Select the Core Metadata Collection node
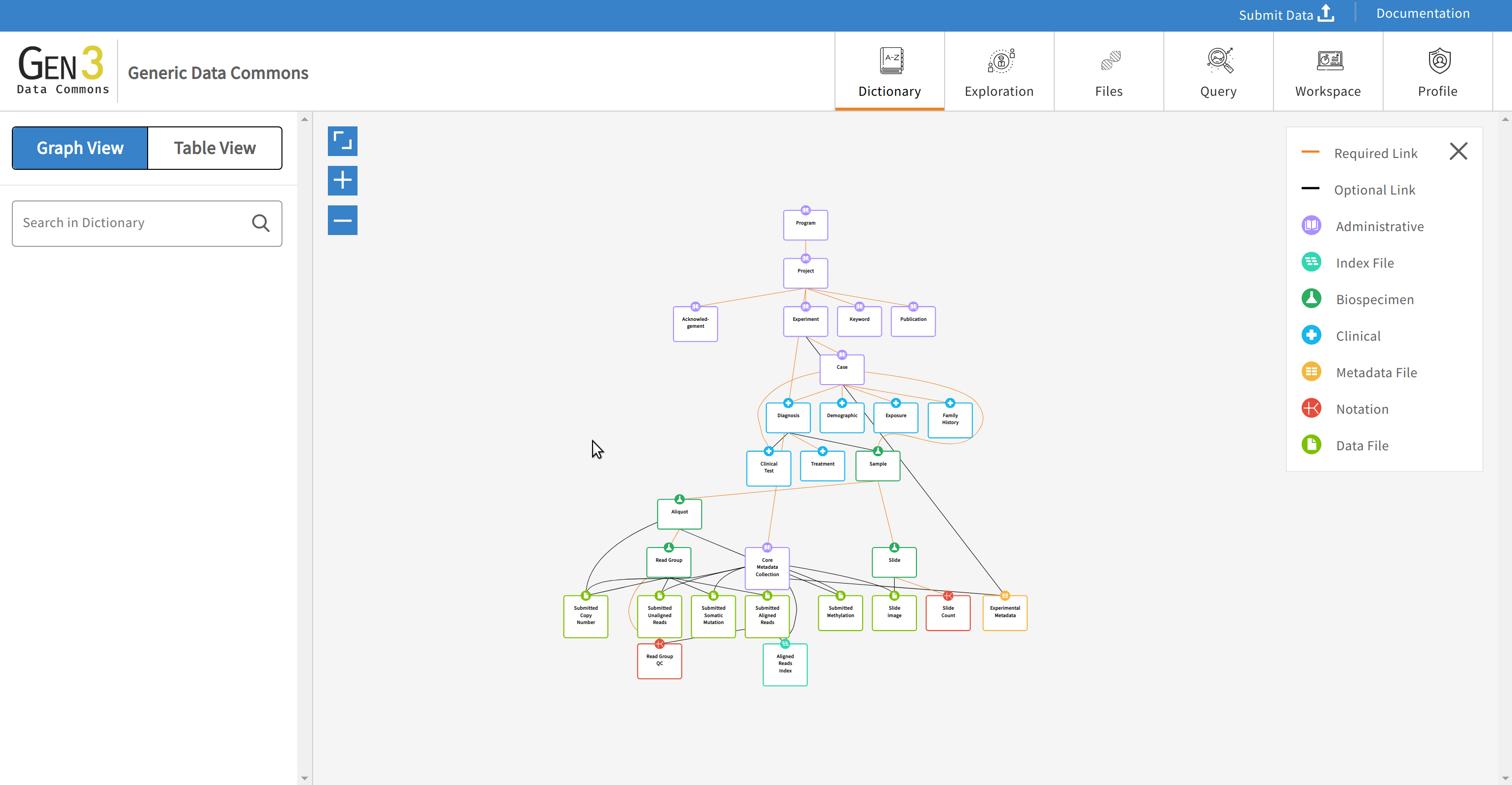The height and width of the screenshot is (785, 1512). (766, 568)
